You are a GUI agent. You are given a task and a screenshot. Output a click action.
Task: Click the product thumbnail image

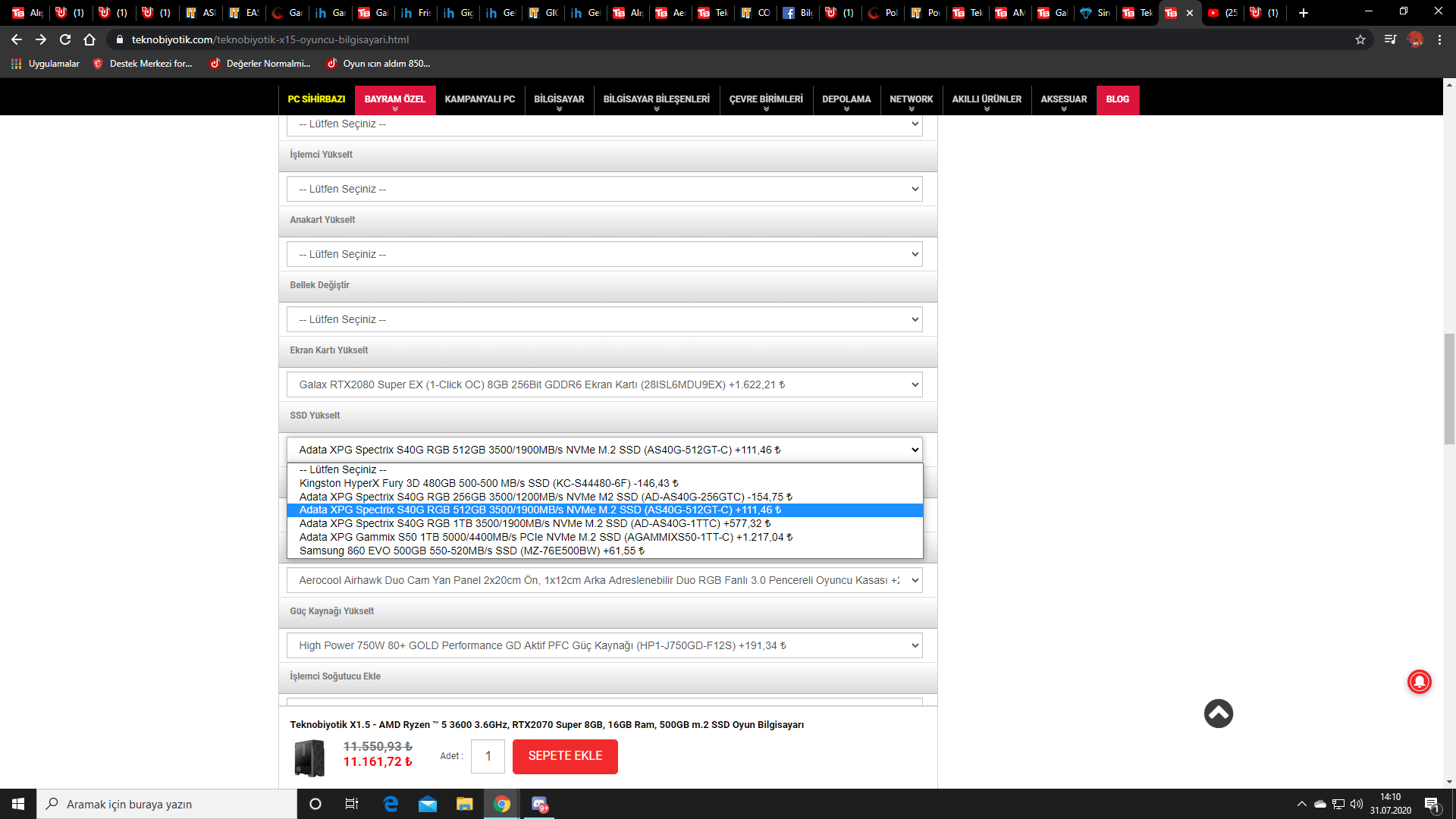pyautogui.click(x=309, y=757)
